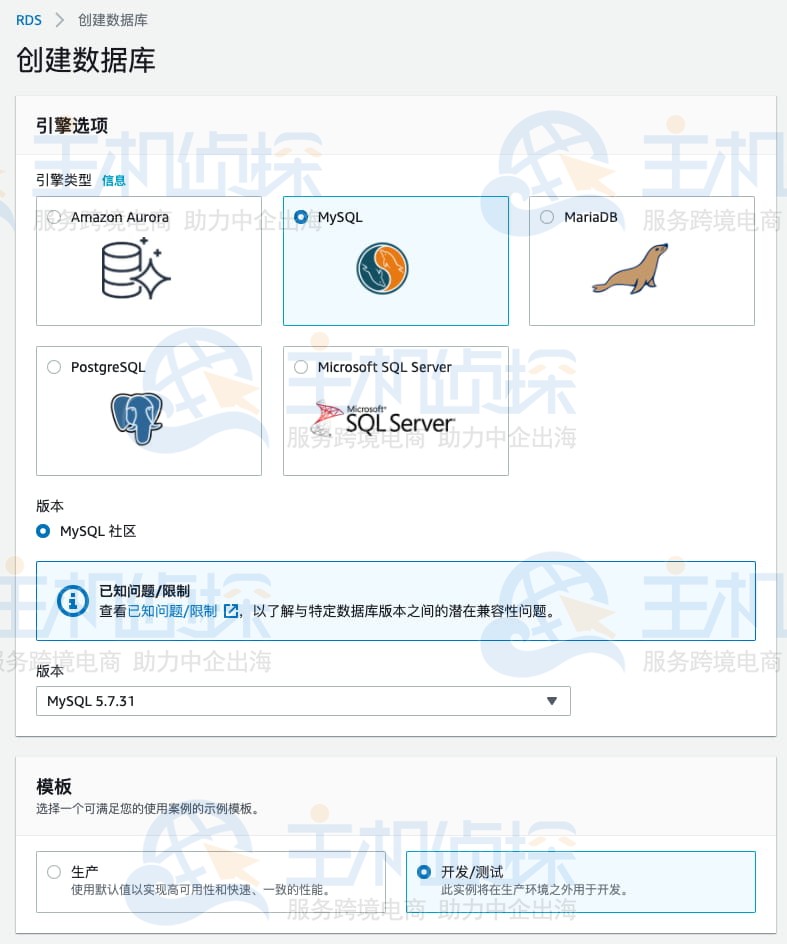Click the info circle icon in notice
787x944 pixels.
click(73, 601)
